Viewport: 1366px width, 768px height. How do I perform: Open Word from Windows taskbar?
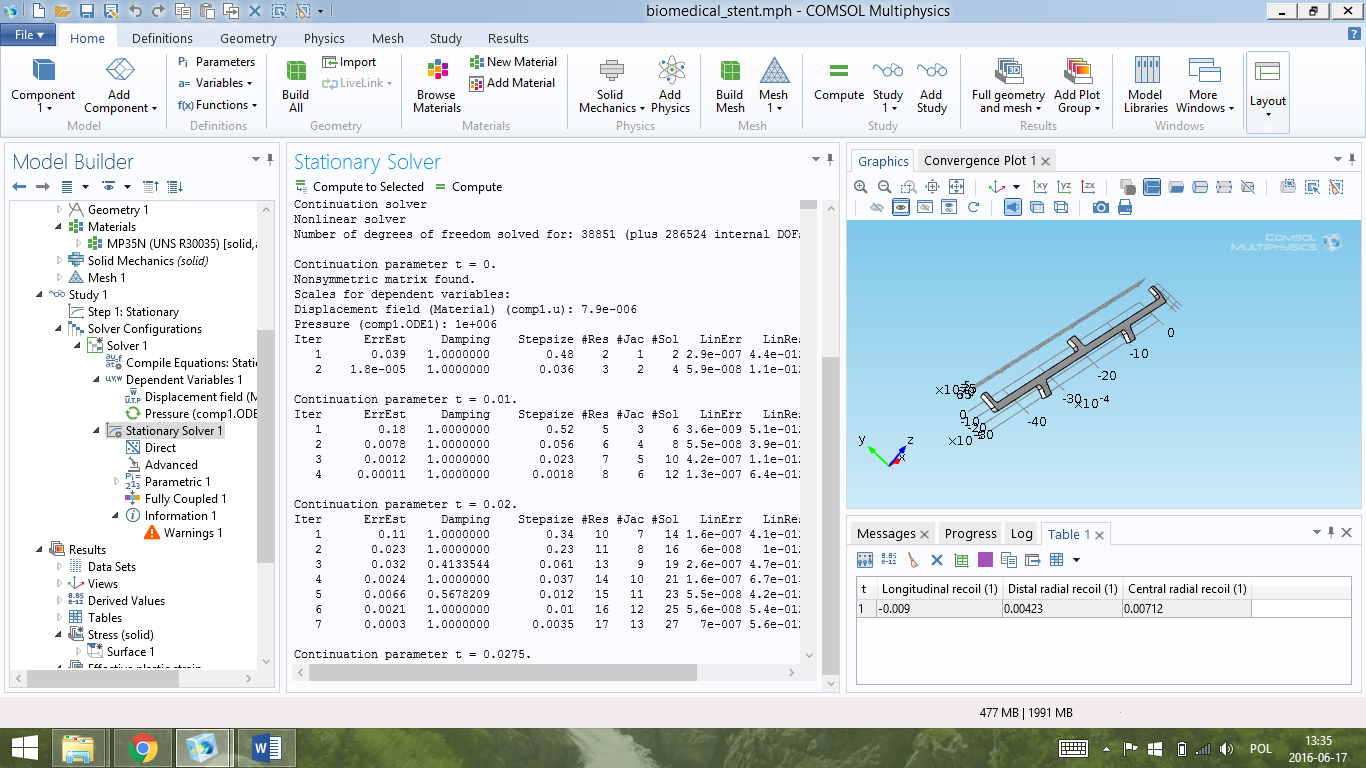click(x=267, y=748)
